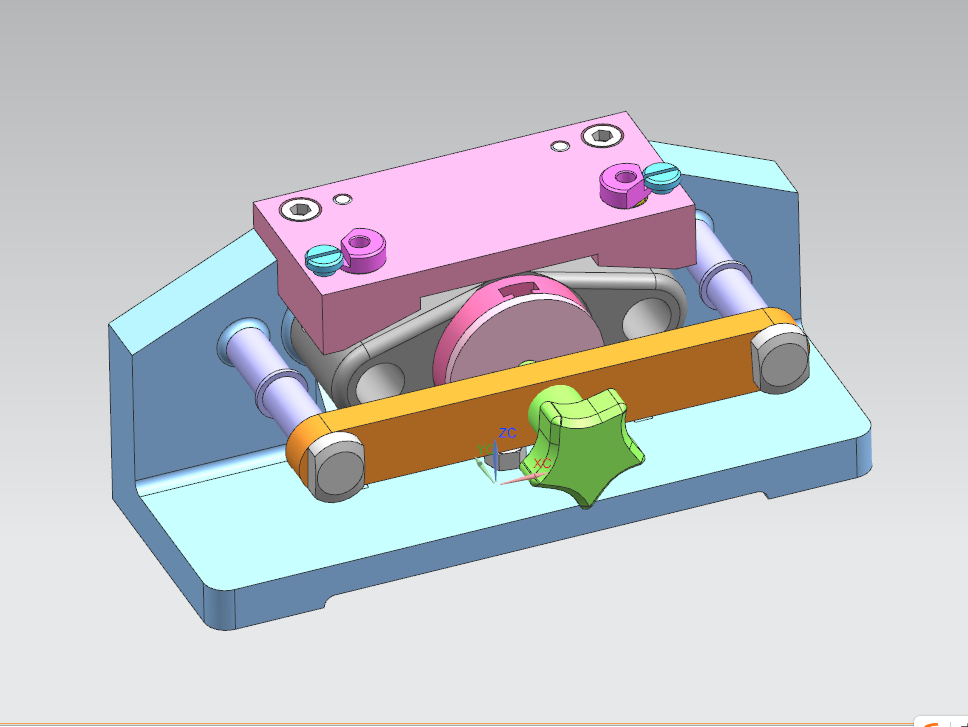
Task: Click the pink round disc workpiece
Action: [525, 336]
